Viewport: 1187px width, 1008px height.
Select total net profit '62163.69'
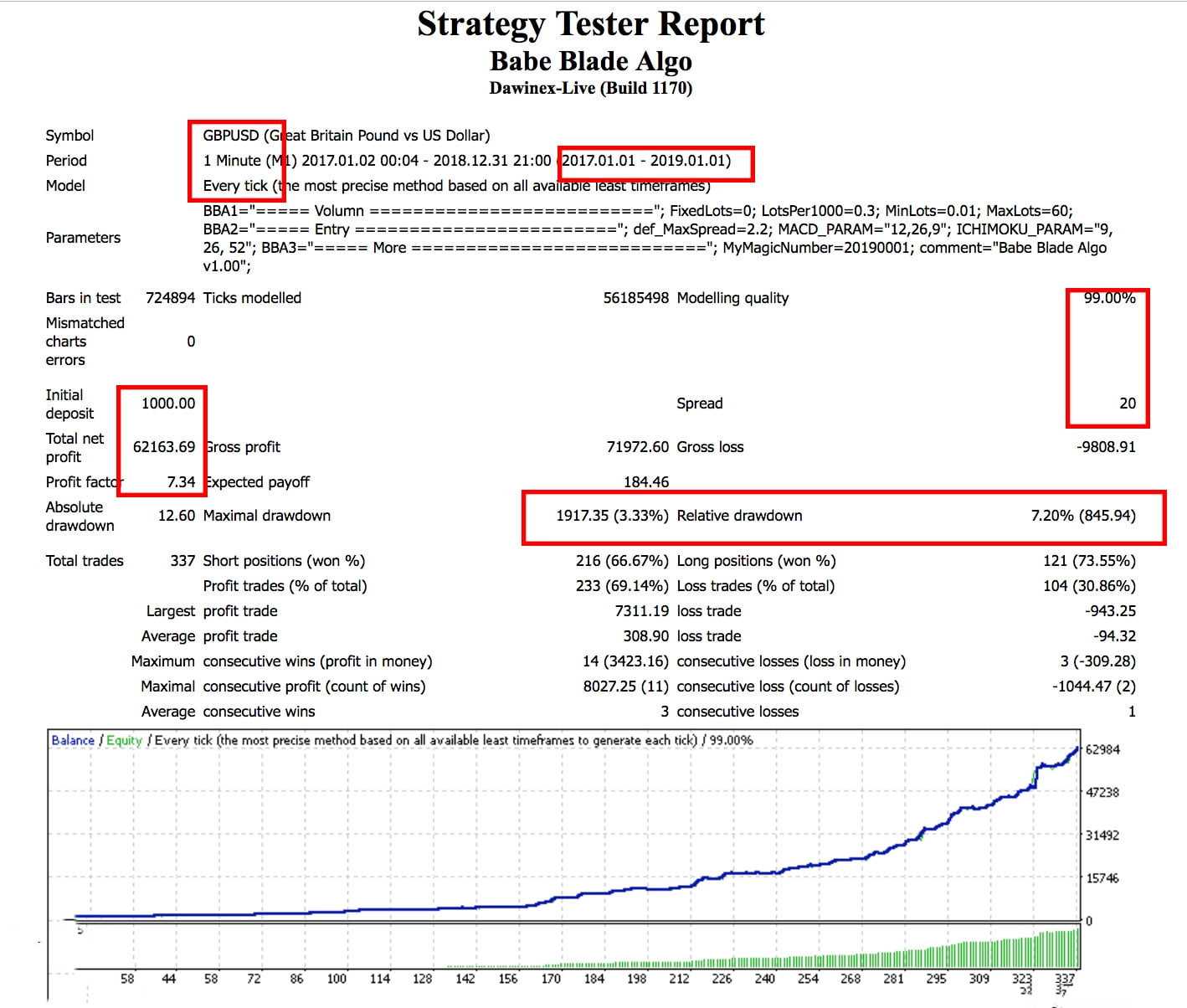tap(164, 447)
